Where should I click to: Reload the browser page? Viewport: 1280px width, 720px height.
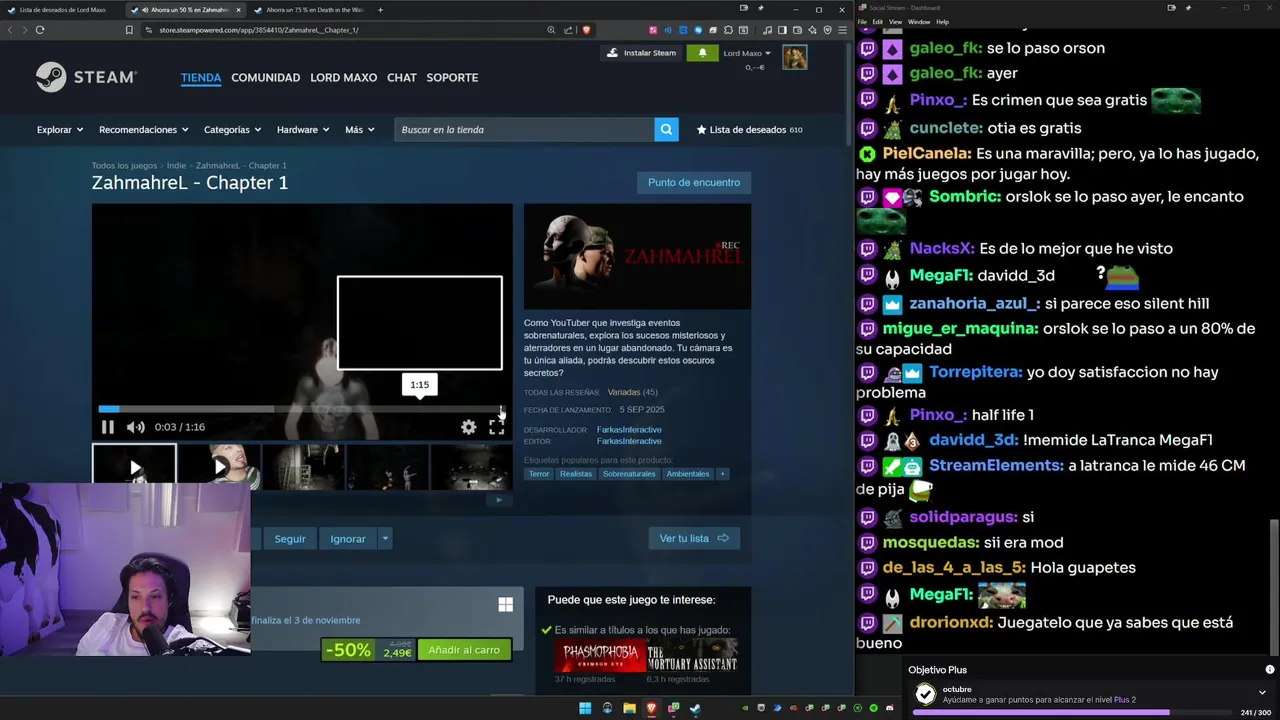pyautogui.click(x=40, y=30)
